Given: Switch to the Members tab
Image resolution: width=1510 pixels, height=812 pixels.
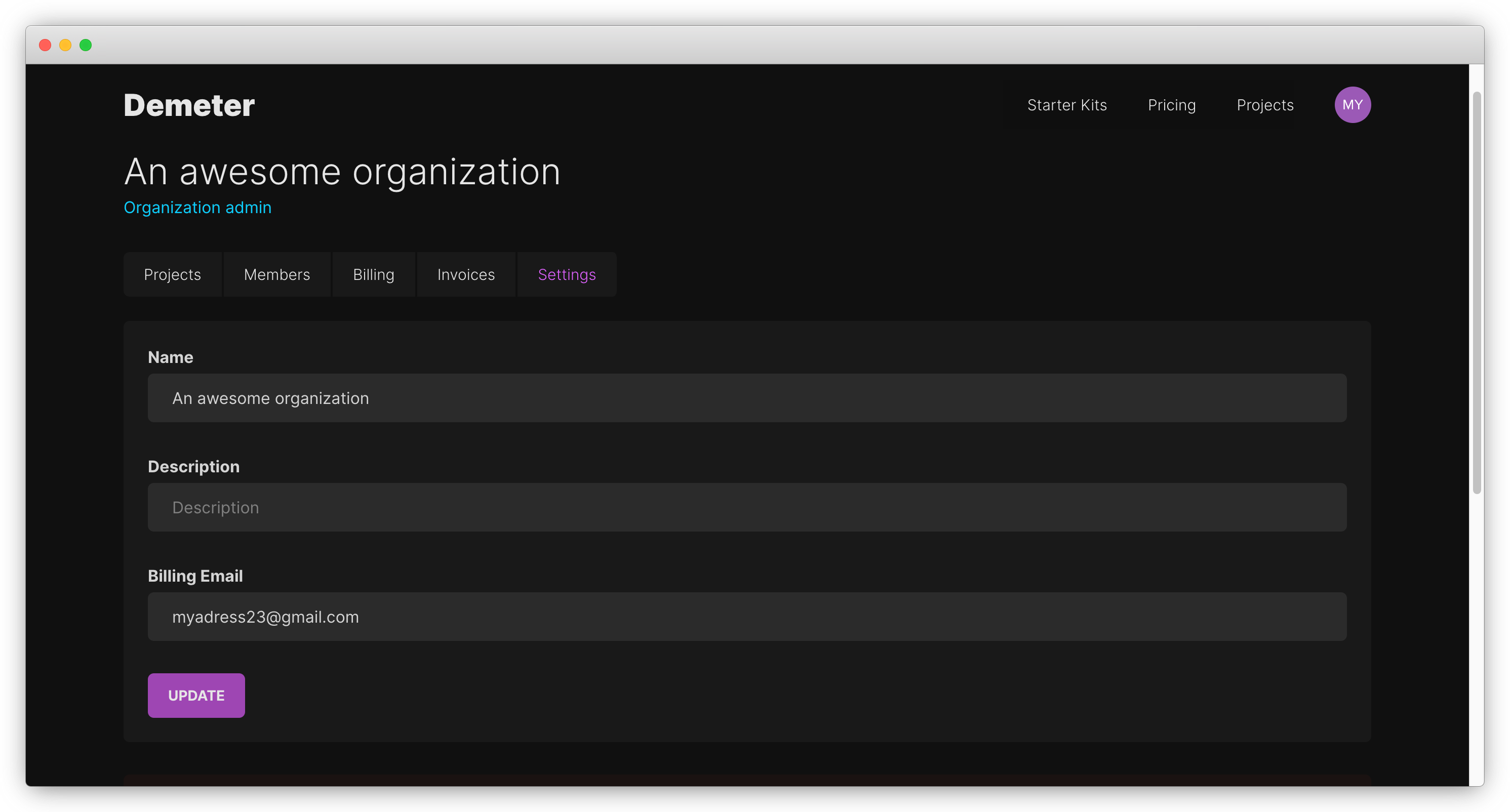Looking at the screenshot, I should [x=276, y=274].
